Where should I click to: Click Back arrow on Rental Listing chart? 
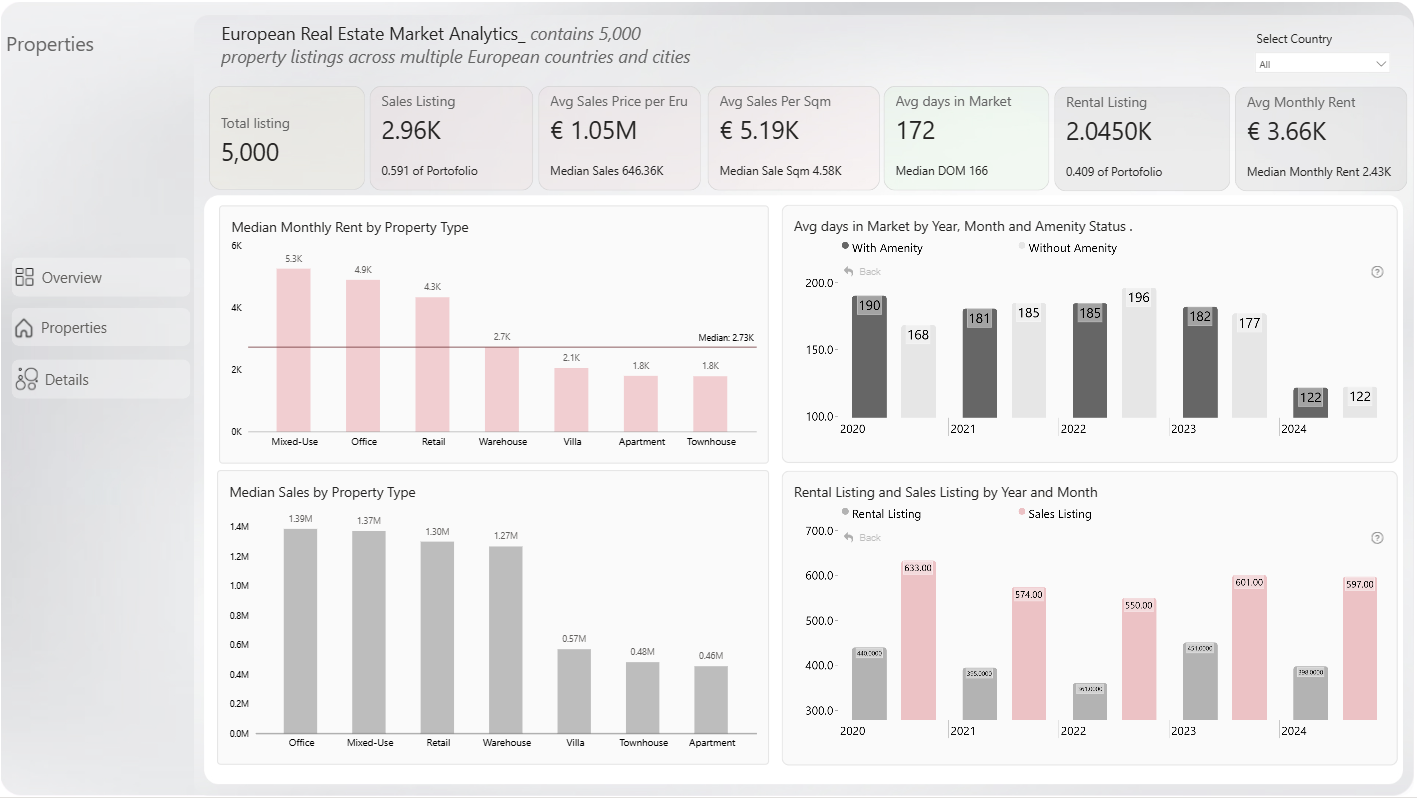tap(849, 537)
